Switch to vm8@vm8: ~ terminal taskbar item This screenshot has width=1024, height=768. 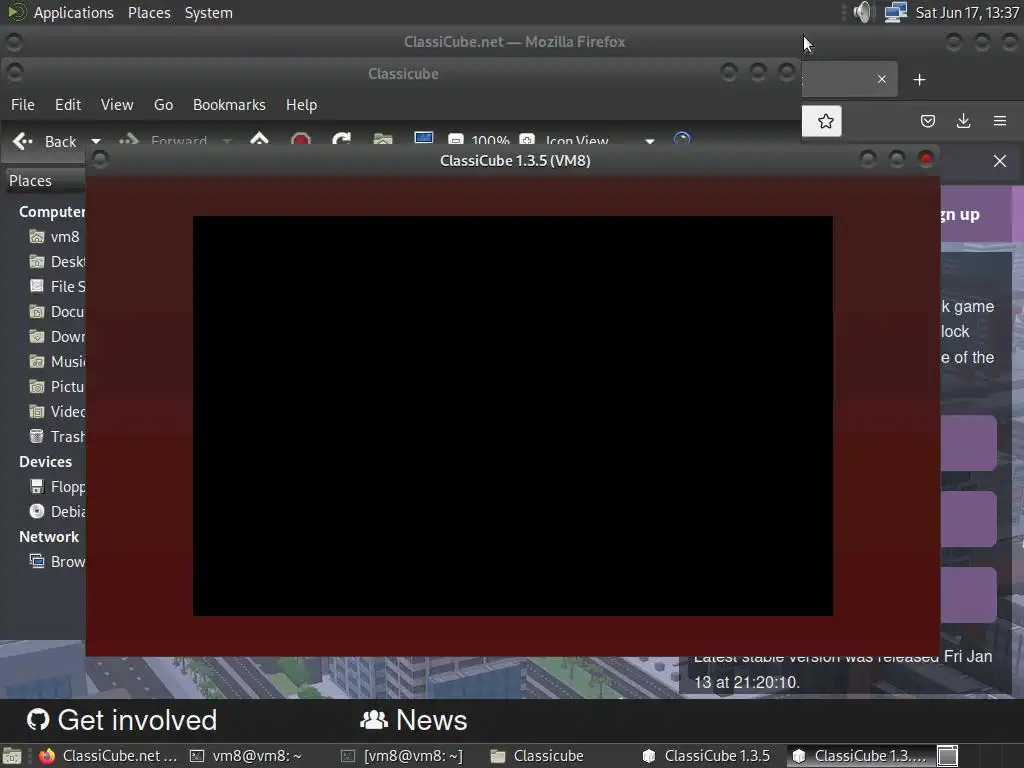[x=246, y=756]
